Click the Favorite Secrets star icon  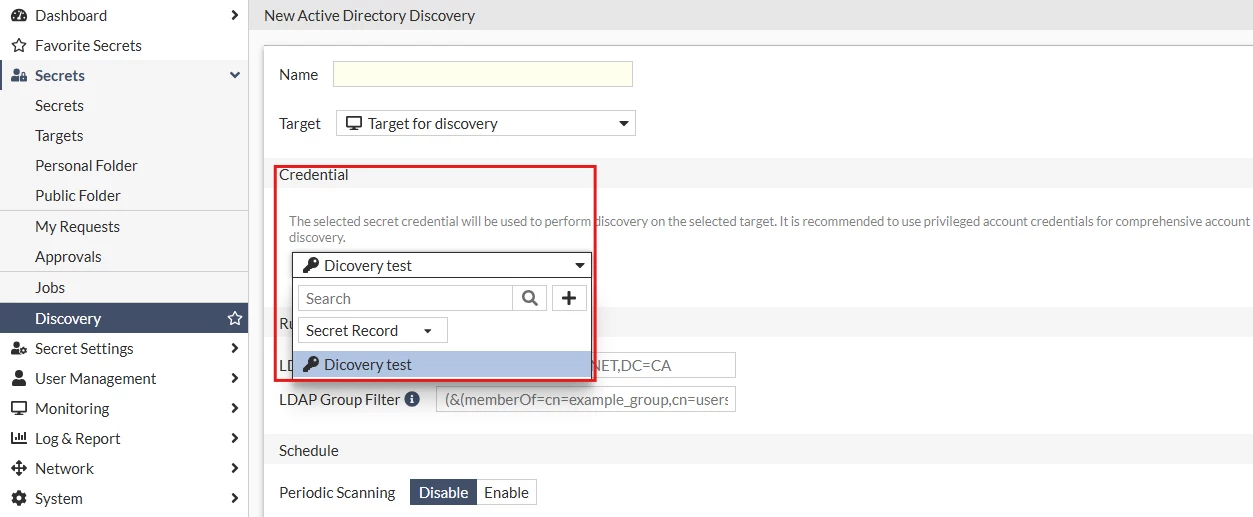18,45
